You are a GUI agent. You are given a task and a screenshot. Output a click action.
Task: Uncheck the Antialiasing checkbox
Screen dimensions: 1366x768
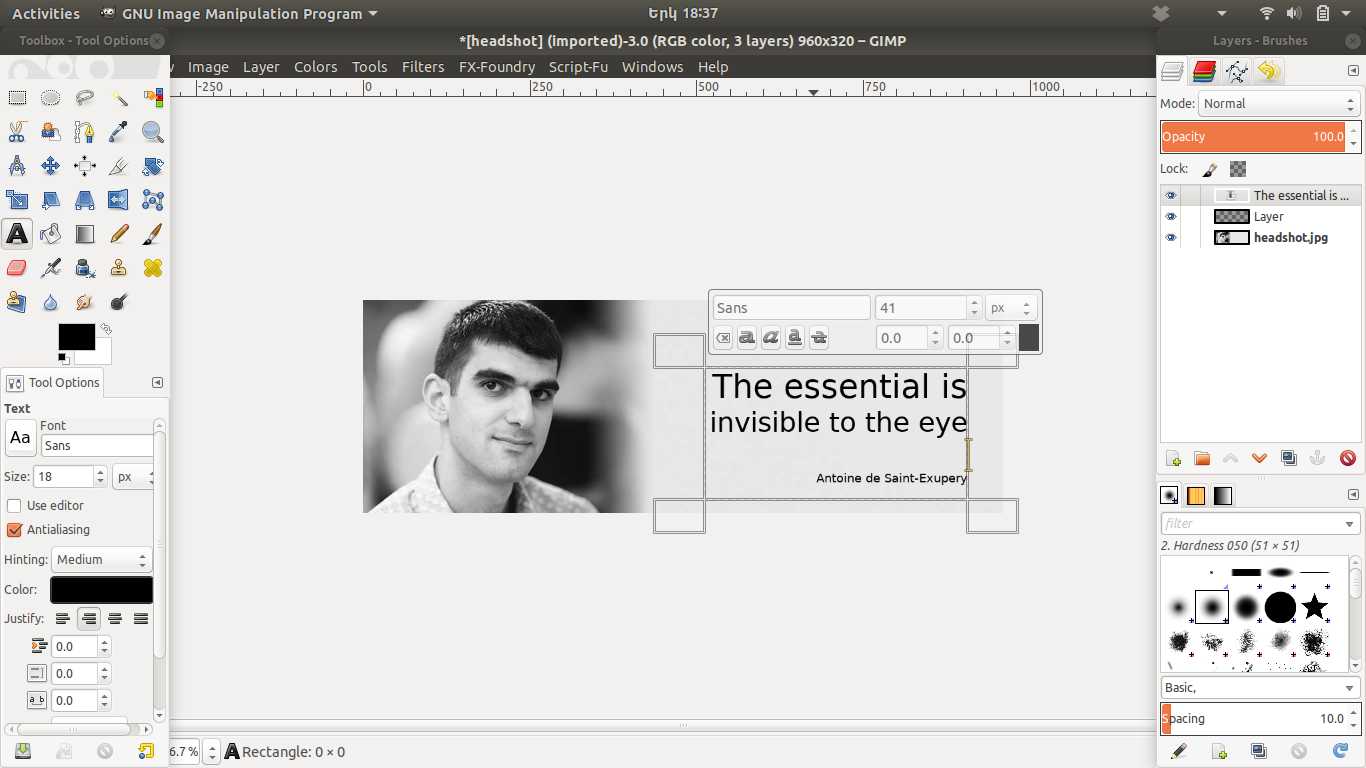click(14, 530)
